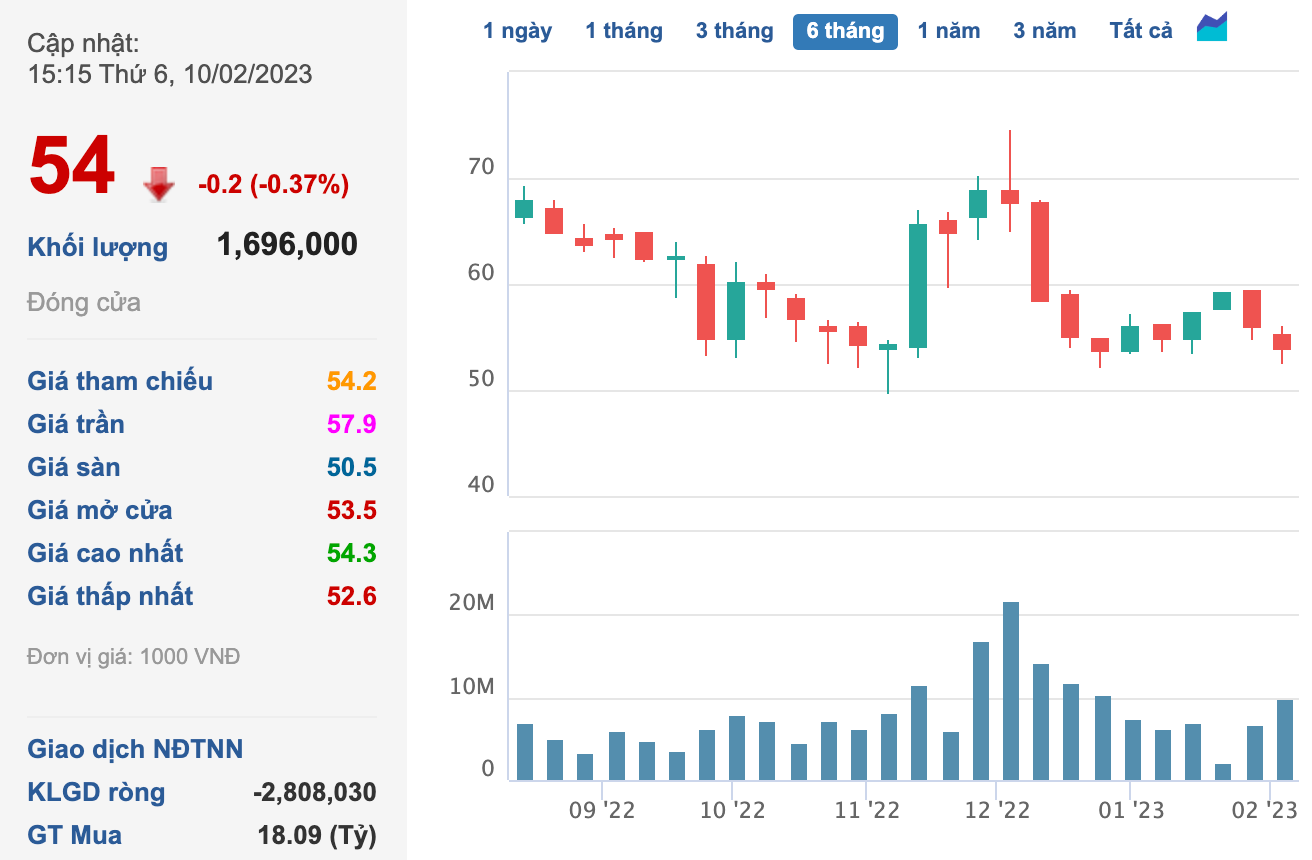Click the Giá mở cửa label

(x=100, y=510)
